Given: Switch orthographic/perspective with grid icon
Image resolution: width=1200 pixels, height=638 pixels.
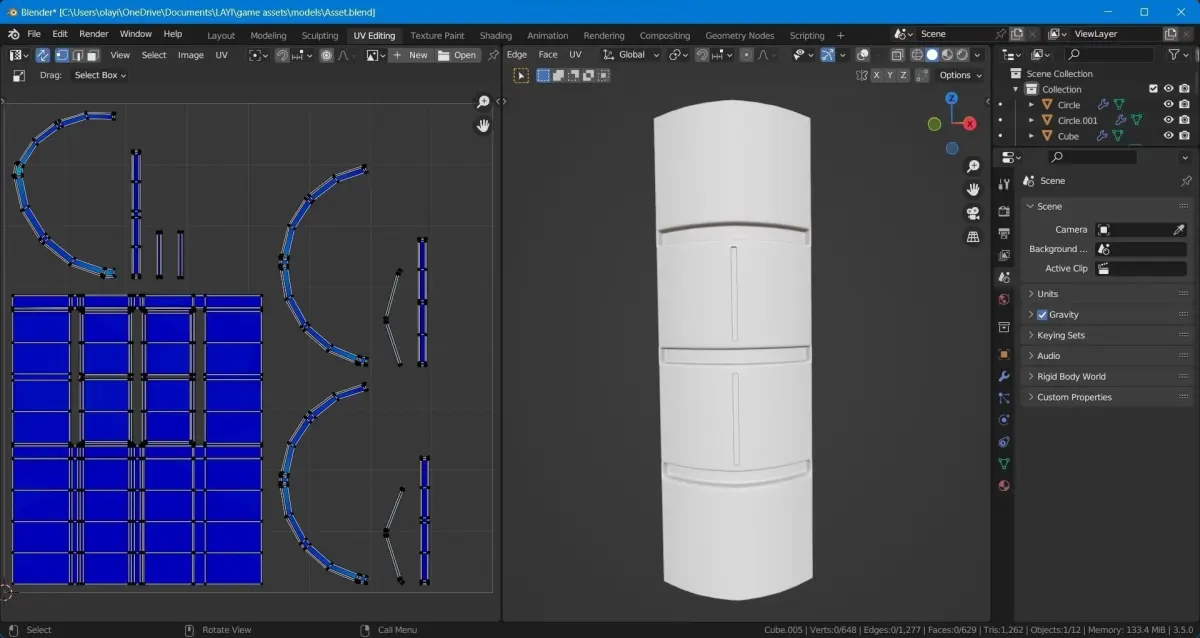Looking at the screenshot, I should (973, 237).
